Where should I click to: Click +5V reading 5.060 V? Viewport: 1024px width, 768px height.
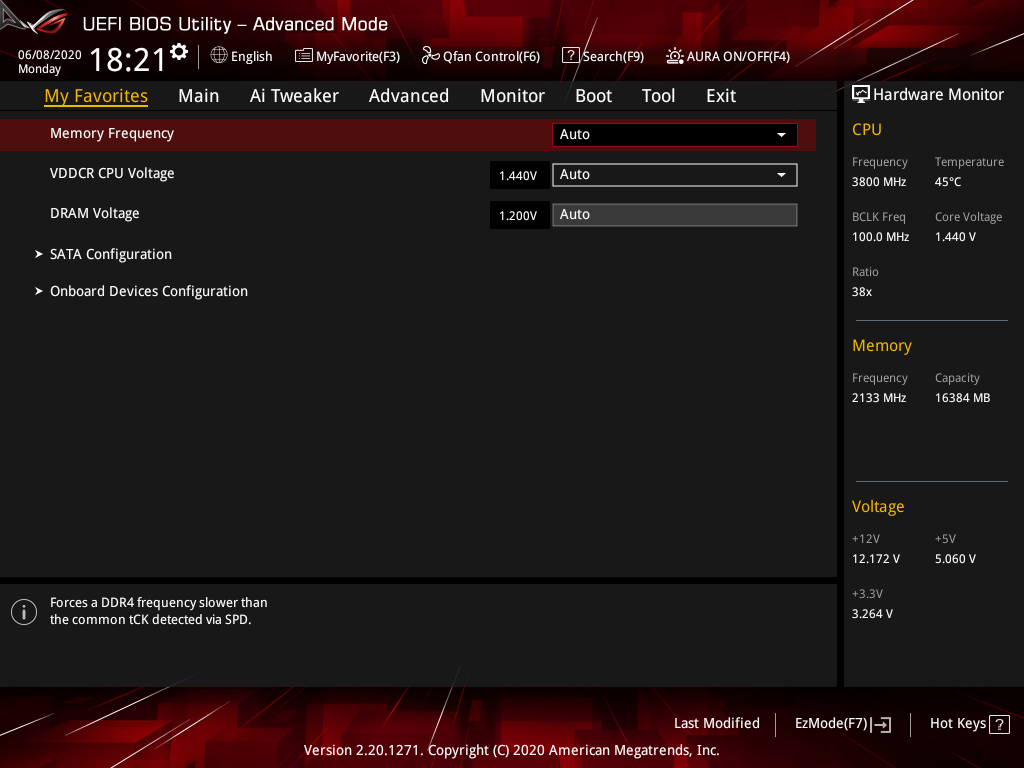coord(955,559)
